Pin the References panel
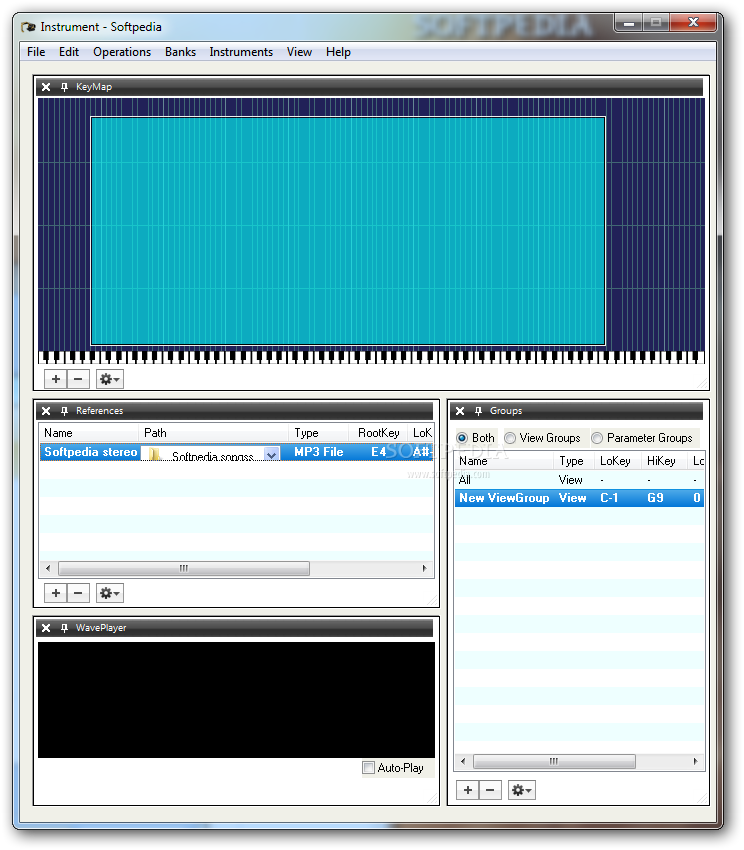The height and width of the screenshot is (850, 744). point(65,411)
